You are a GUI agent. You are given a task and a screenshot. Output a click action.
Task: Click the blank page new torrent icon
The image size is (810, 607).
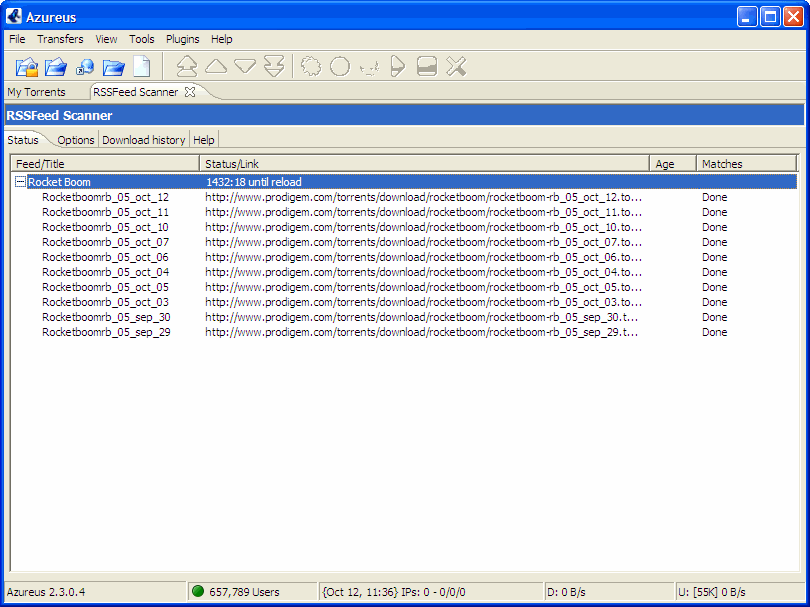[x=142, y=67]
